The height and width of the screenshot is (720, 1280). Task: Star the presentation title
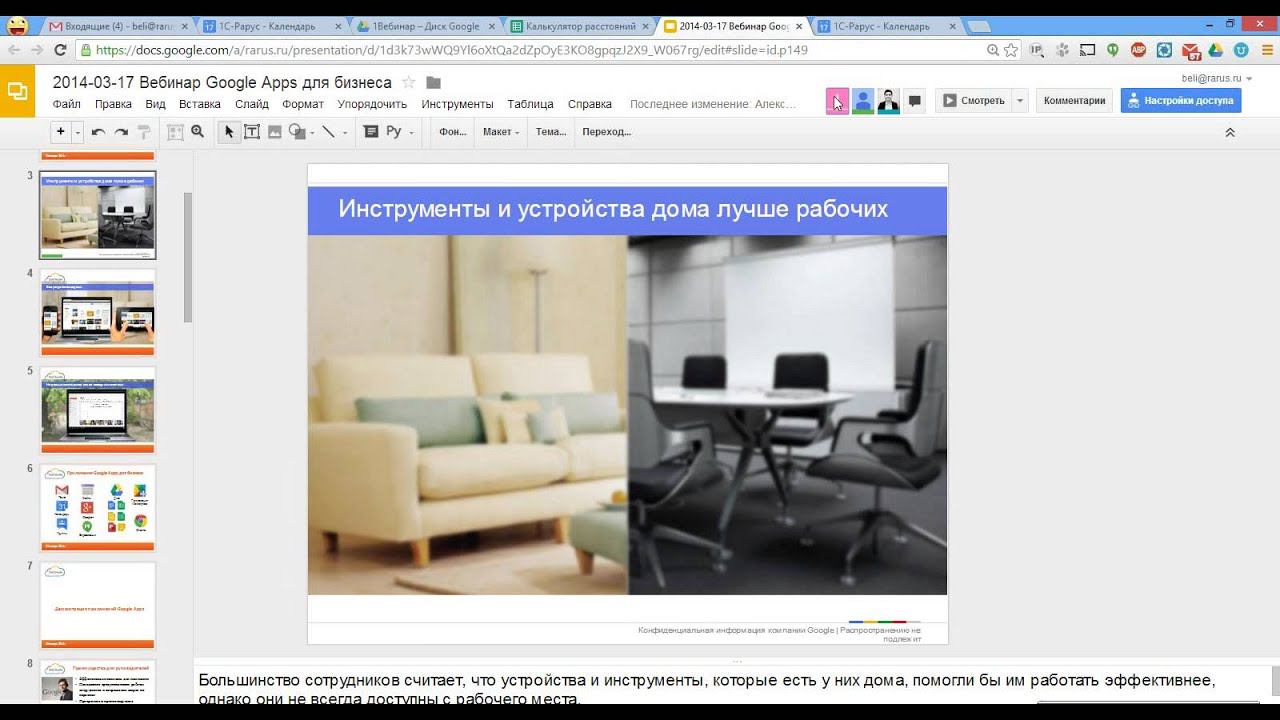[x=408, y=82]
